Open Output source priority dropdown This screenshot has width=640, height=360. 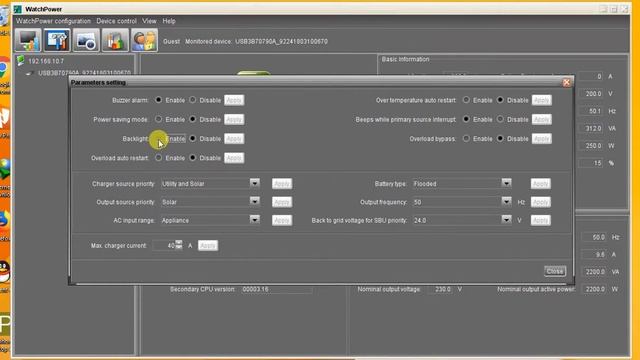(255, 202)
